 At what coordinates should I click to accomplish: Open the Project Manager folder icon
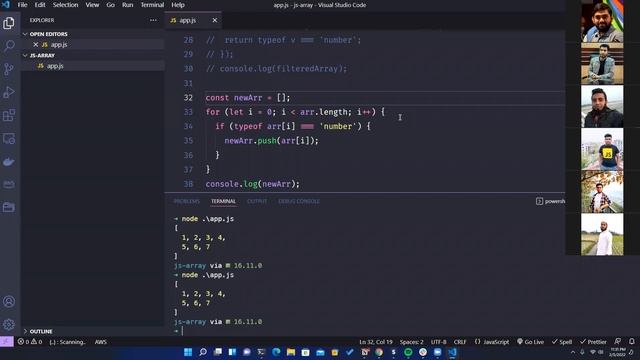(x=9, y=207)
